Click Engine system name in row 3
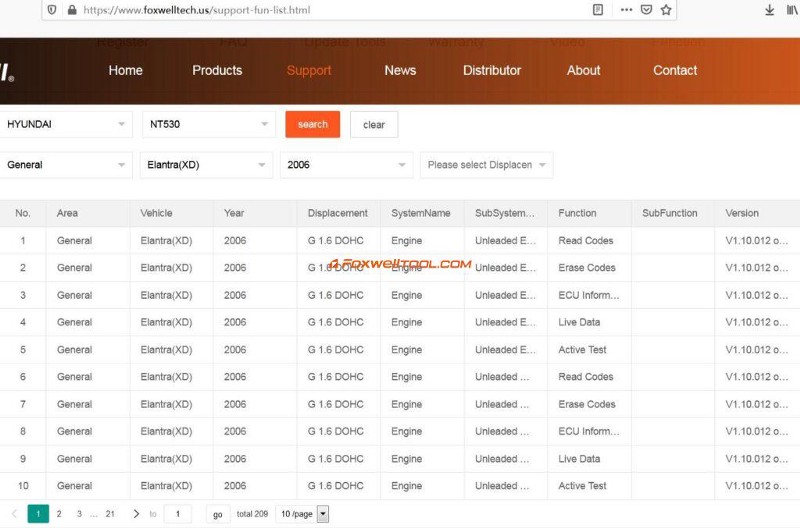The image size is (800, 528). click(x=407, y=295)
